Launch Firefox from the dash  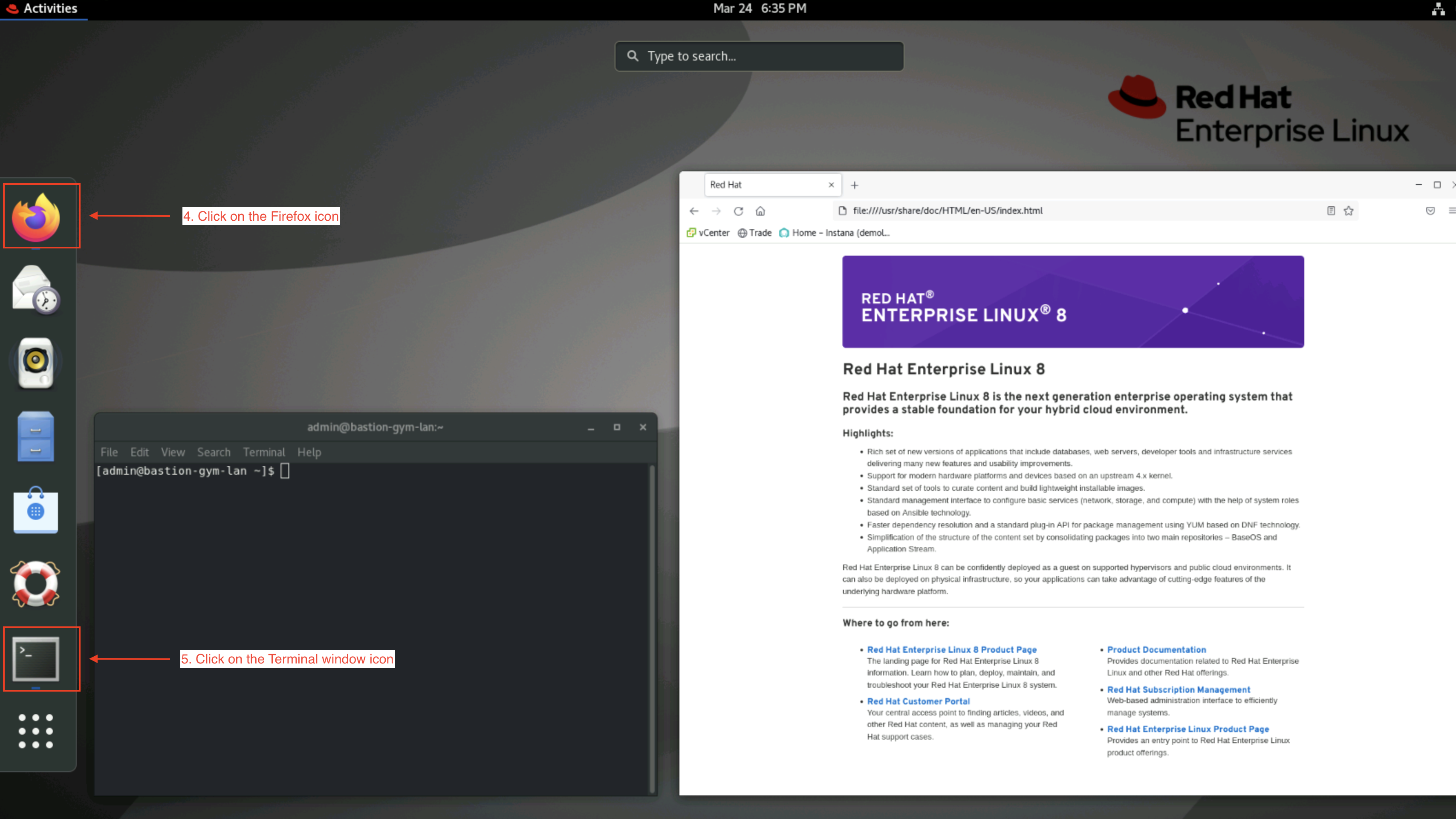coord(36,217)
